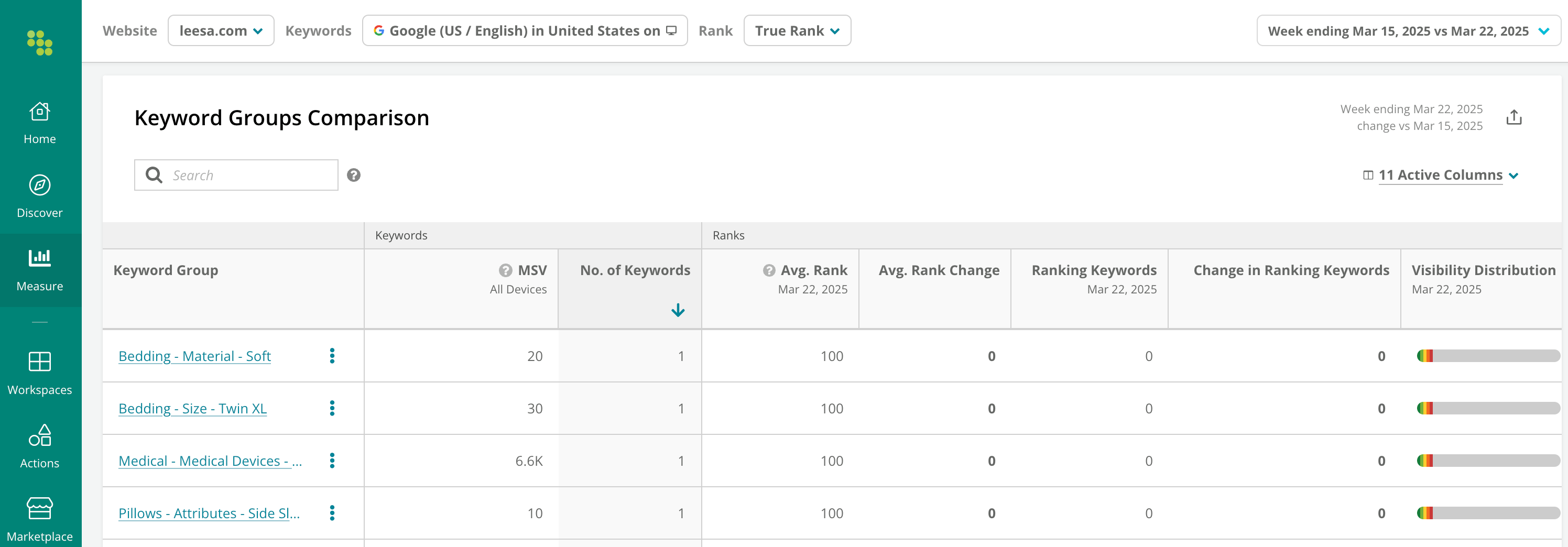Click the help icon beside Search
The width and height of the screenshot is (1568, 547).
[x=354, y=175]
